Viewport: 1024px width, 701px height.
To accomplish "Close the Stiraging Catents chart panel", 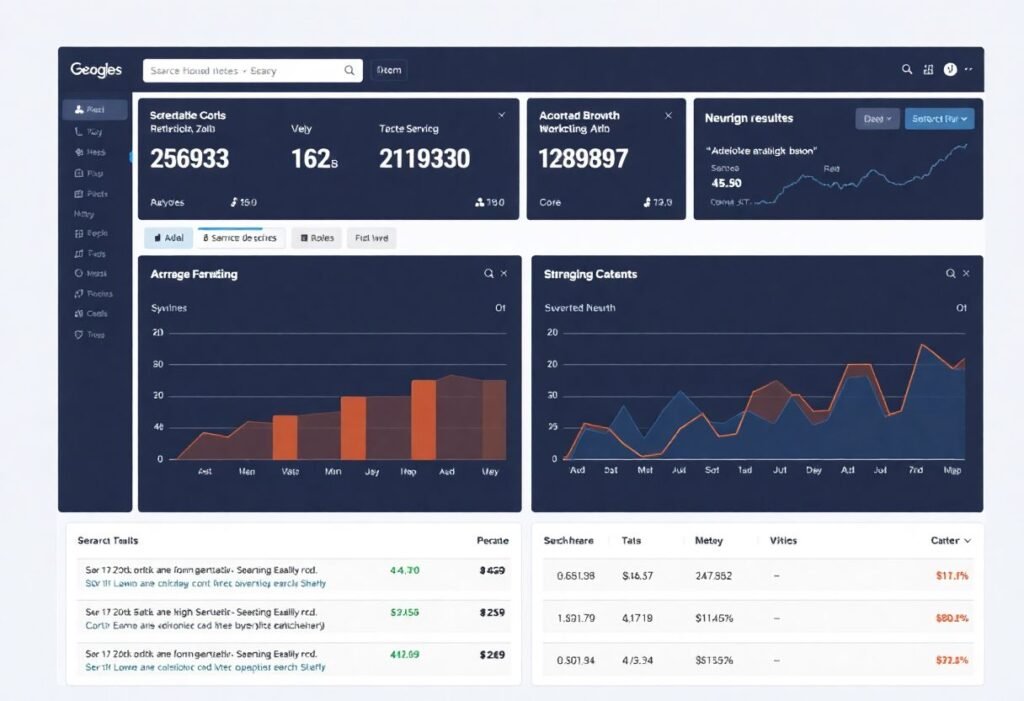I will point(966,274).
